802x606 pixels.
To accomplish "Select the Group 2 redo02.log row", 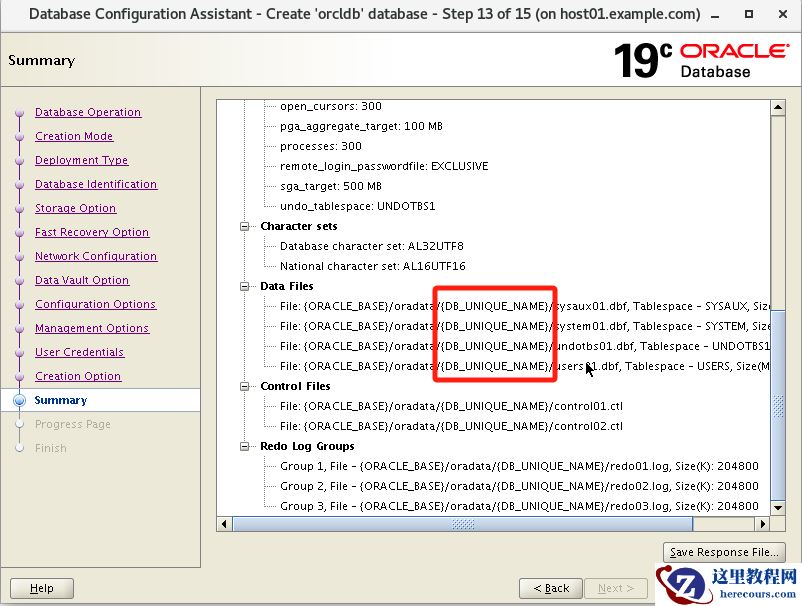I will (x=519, y=486).
